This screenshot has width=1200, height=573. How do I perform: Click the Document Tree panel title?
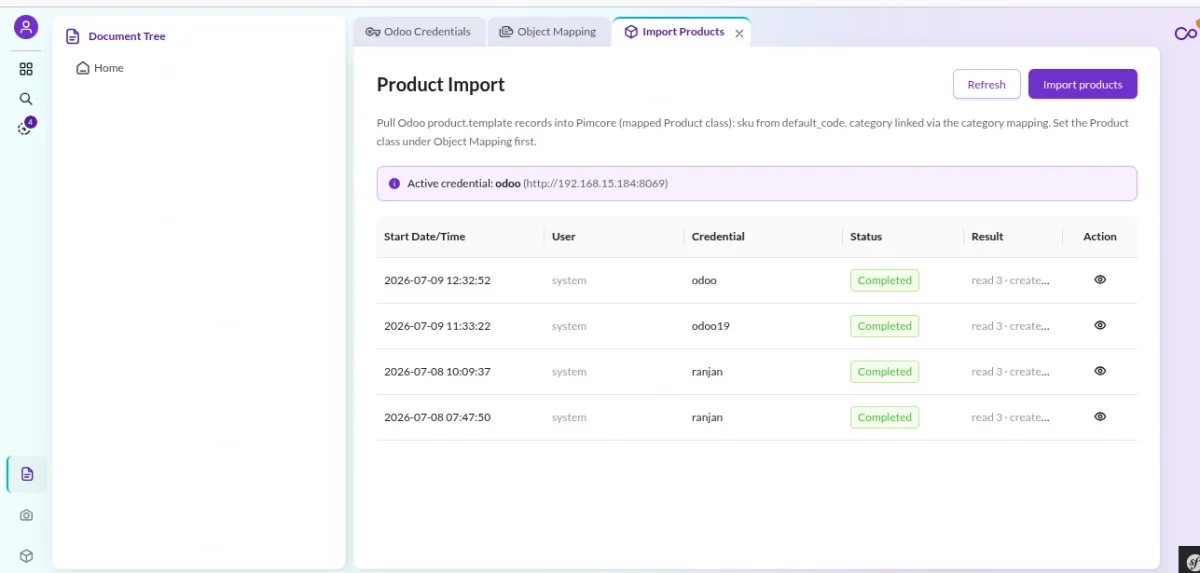coord(127,36)
